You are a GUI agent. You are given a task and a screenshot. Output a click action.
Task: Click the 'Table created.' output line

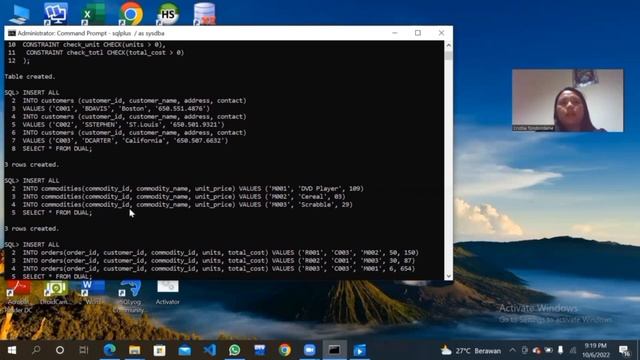pos(30,77)
